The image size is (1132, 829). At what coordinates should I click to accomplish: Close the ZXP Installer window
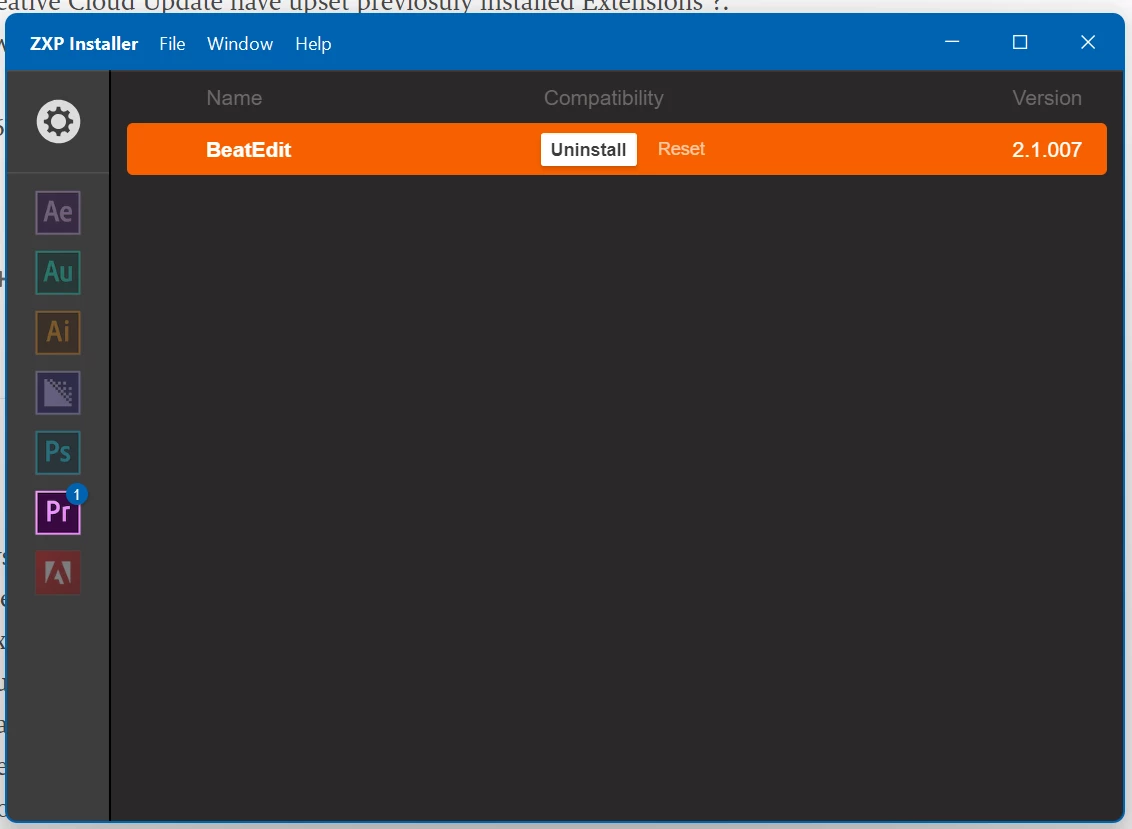coord(1088,42)
